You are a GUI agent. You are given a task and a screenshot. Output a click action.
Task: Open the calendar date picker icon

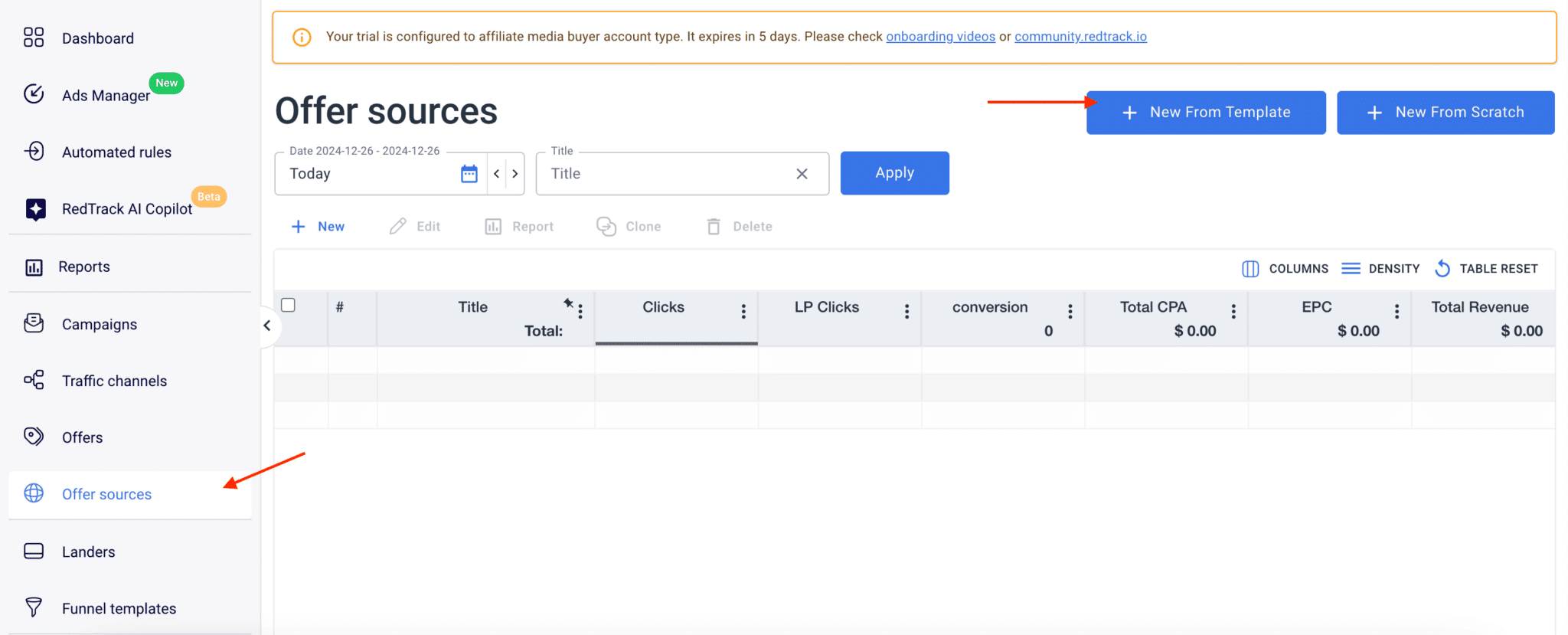coord(469,174)
